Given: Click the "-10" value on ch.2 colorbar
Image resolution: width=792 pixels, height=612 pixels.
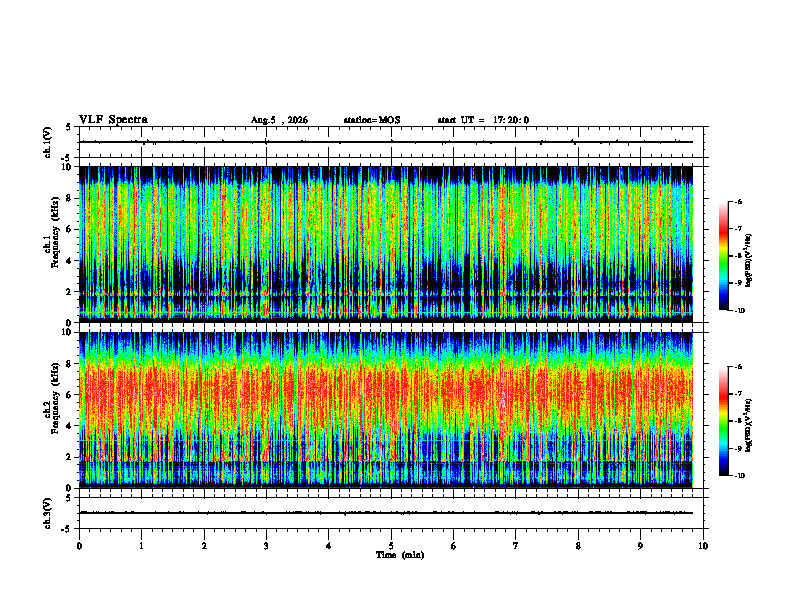Looking at the screenshot, I should click(x=740, y=476).
